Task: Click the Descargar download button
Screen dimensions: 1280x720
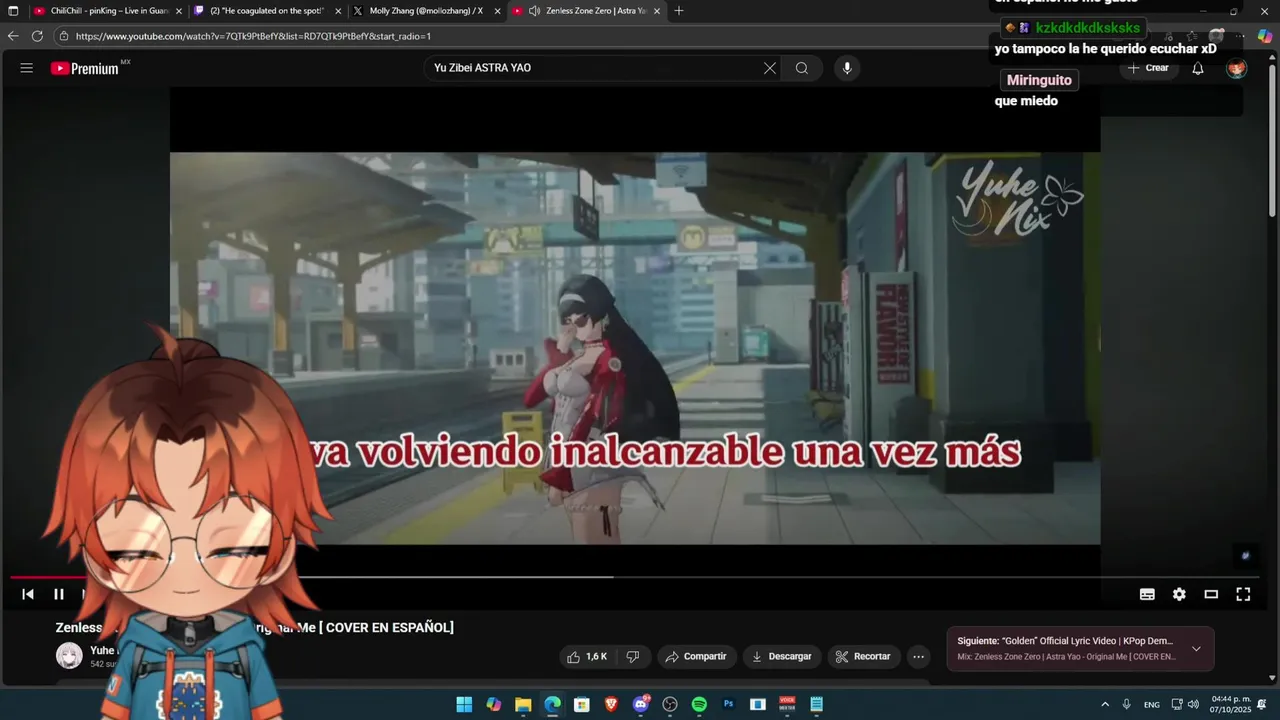Action: 782,657
